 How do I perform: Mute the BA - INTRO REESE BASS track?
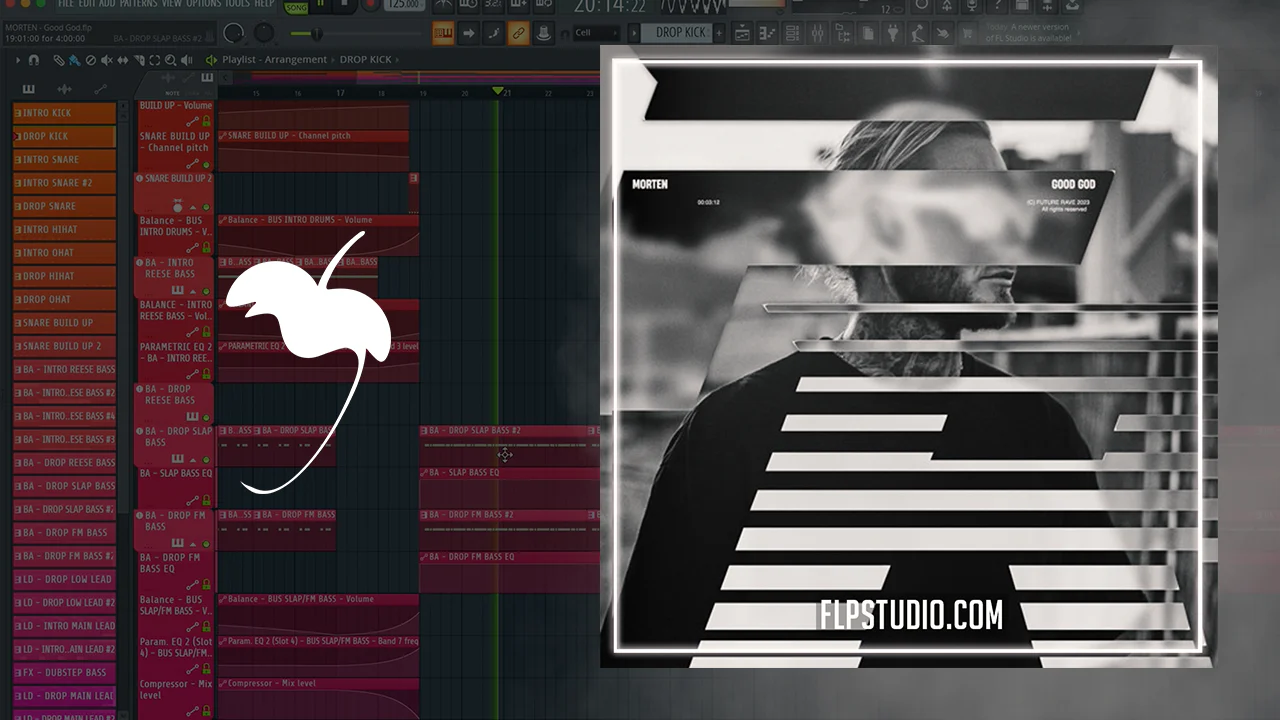(x=207, y=291)
